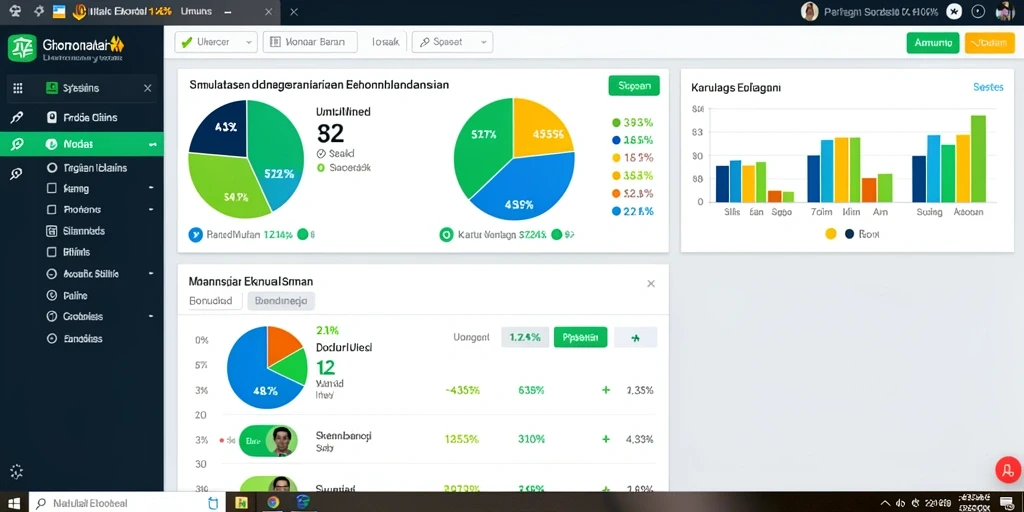Select the pin icon left of Frode Oiins

pos(17,118)
